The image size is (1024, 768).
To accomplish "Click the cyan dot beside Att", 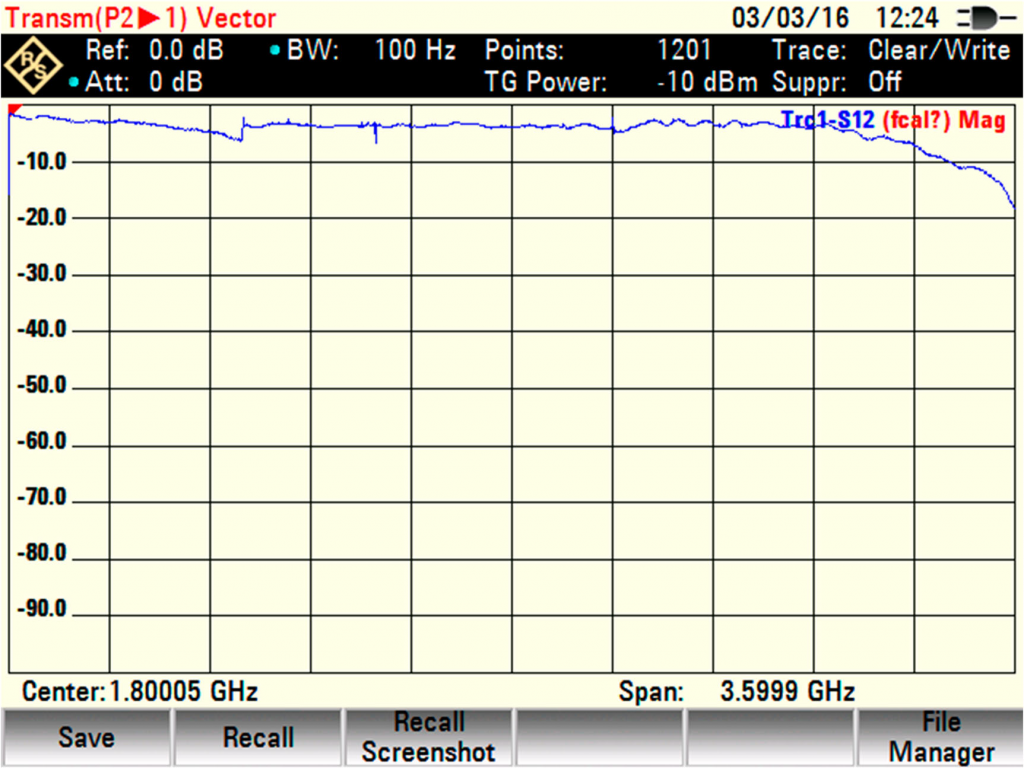I will 74,82.
